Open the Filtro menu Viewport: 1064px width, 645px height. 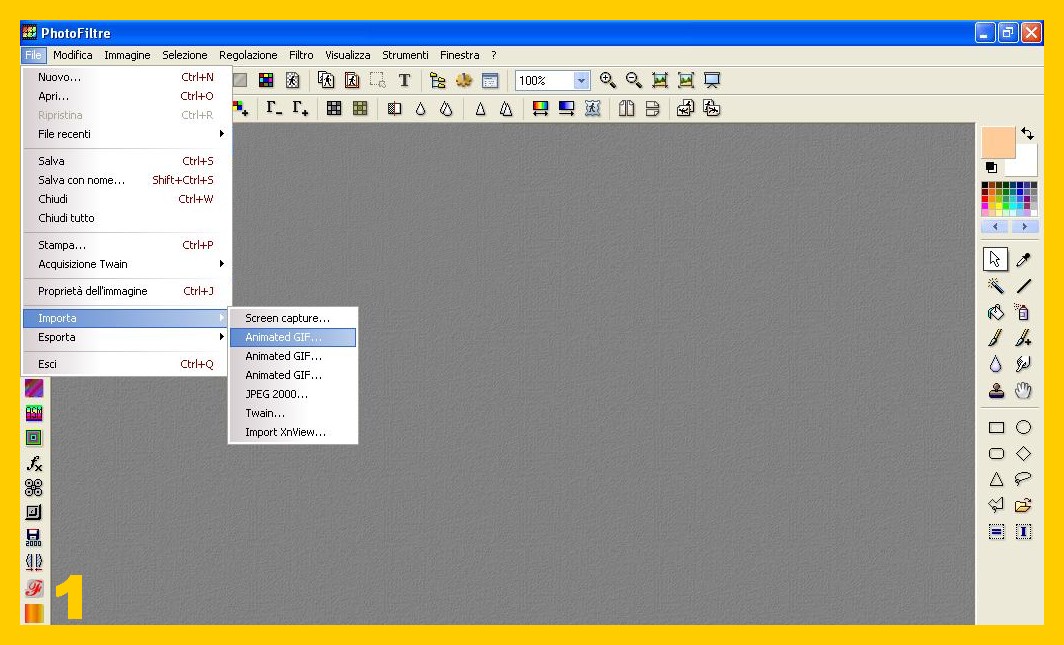[x=301, y=55]
